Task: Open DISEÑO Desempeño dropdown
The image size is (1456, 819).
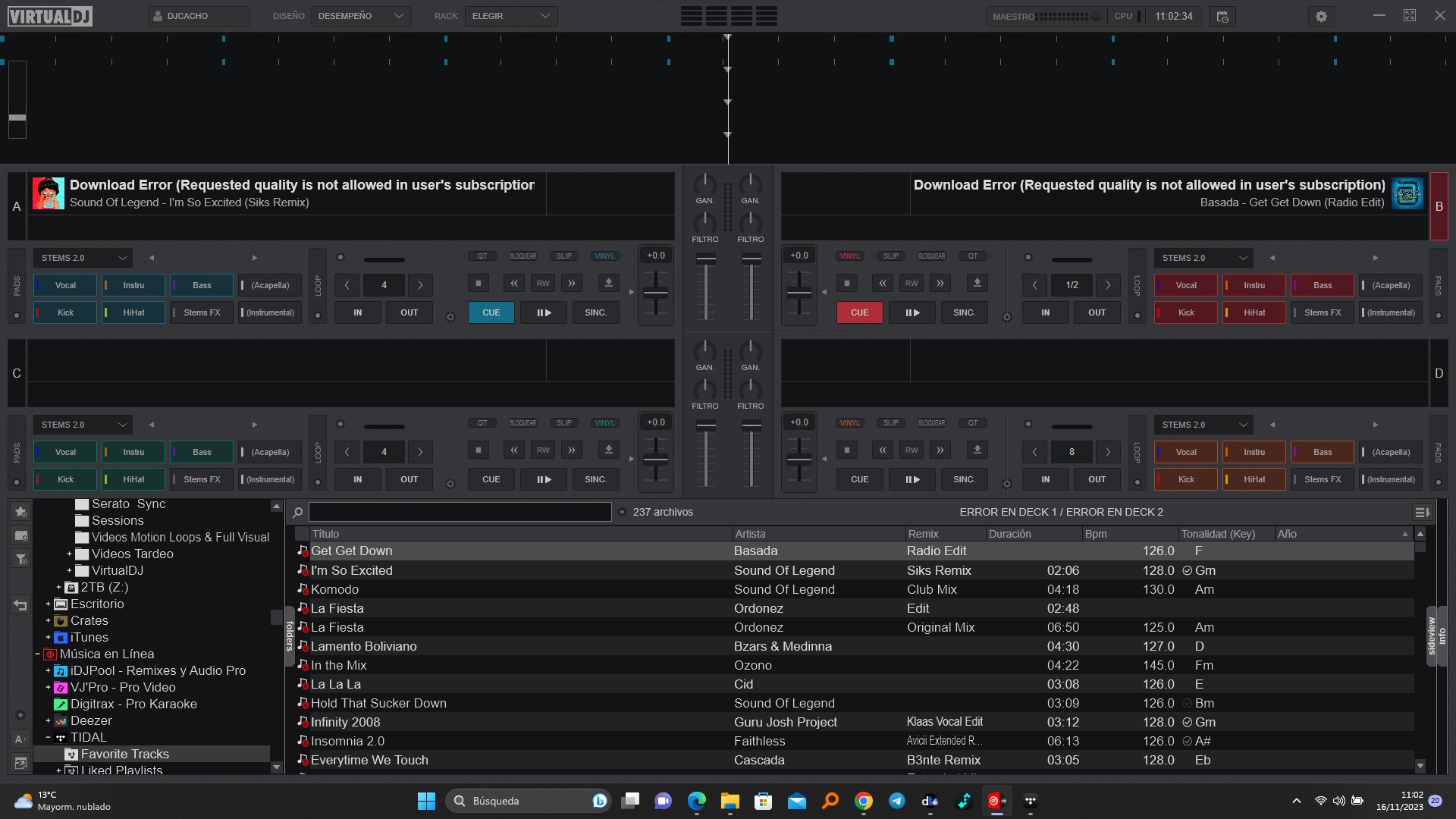Action: (361, 16)
